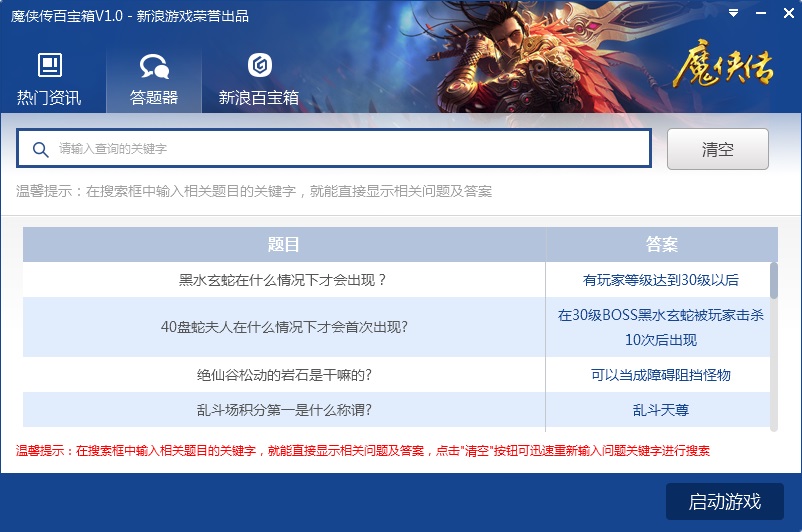Click the 答案 column header
Screen dimensions: 802x532
tap(661, 245)
